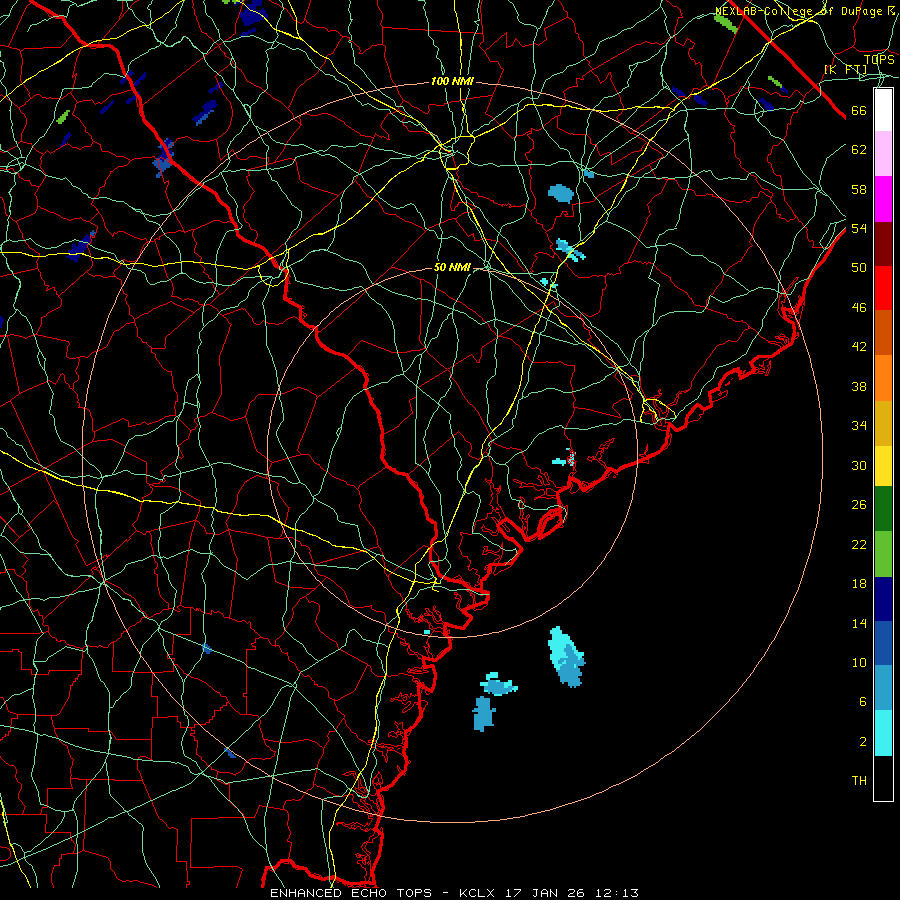Click the legend value '54'
The width and height of the screenshot is (900, 900).
pyautogui.click(x=859, y=228)
